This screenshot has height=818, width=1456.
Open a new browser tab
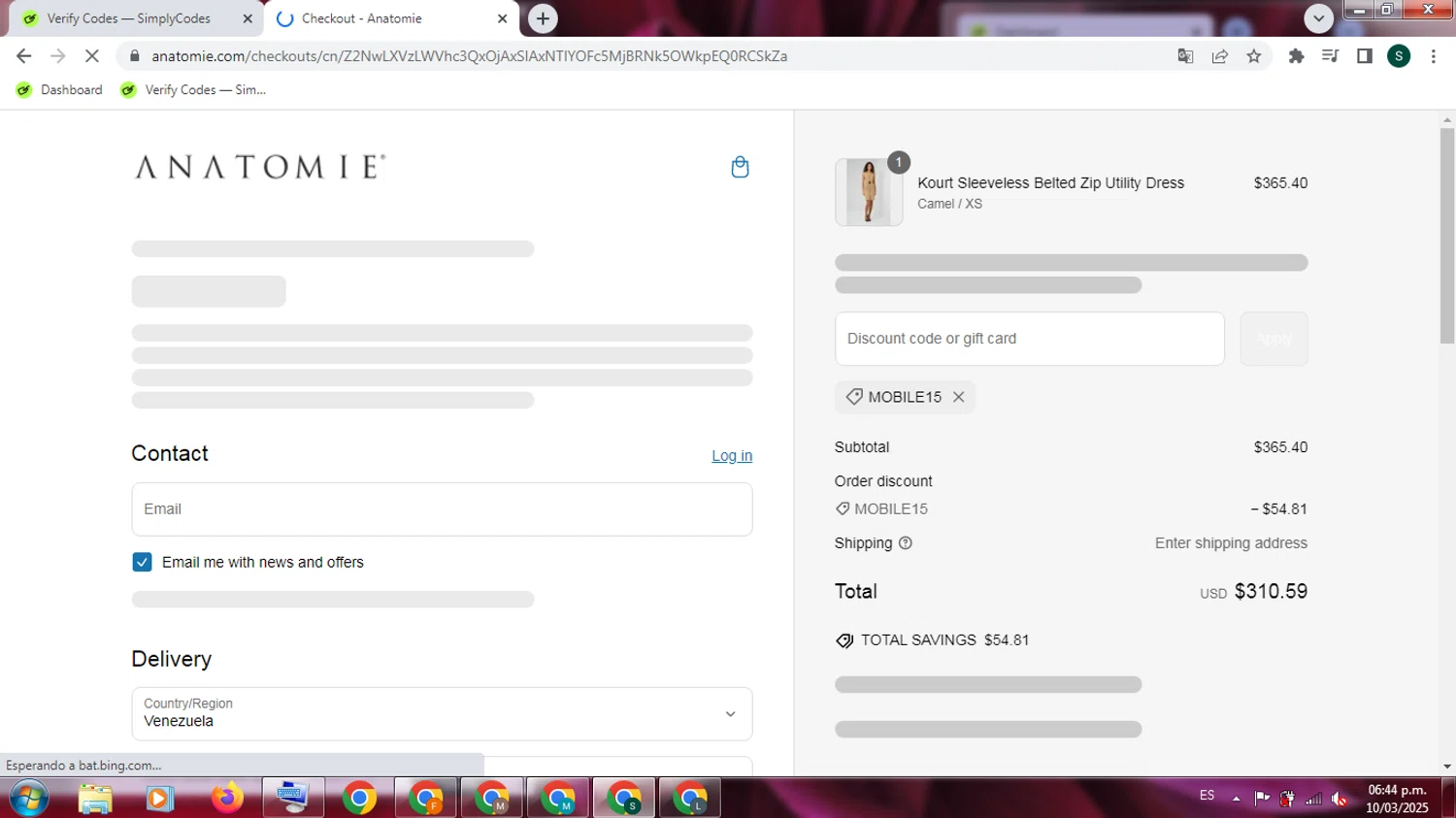click(543, 18)
